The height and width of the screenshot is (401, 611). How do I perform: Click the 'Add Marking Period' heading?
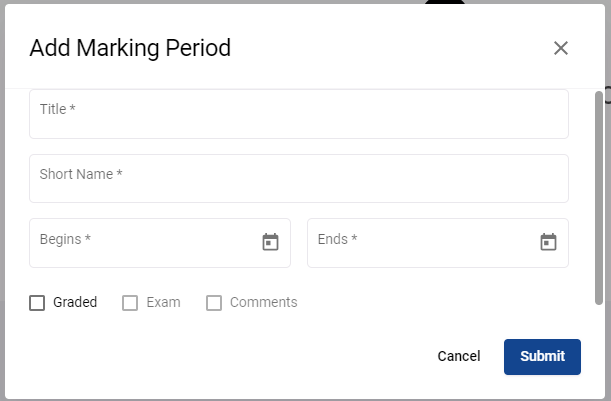tap(130, 48)
